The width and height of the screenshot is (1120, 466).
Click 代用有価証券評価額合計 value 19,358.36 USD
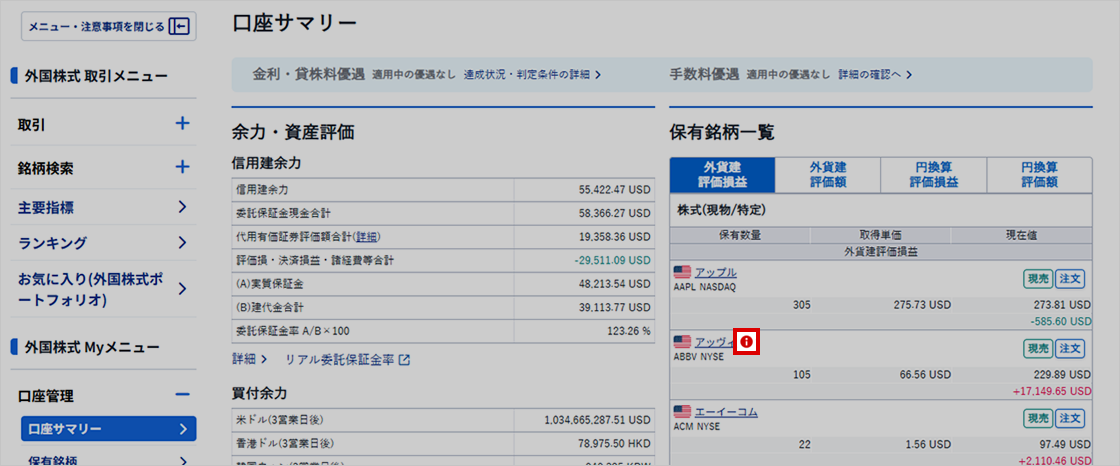click(614, 237)
